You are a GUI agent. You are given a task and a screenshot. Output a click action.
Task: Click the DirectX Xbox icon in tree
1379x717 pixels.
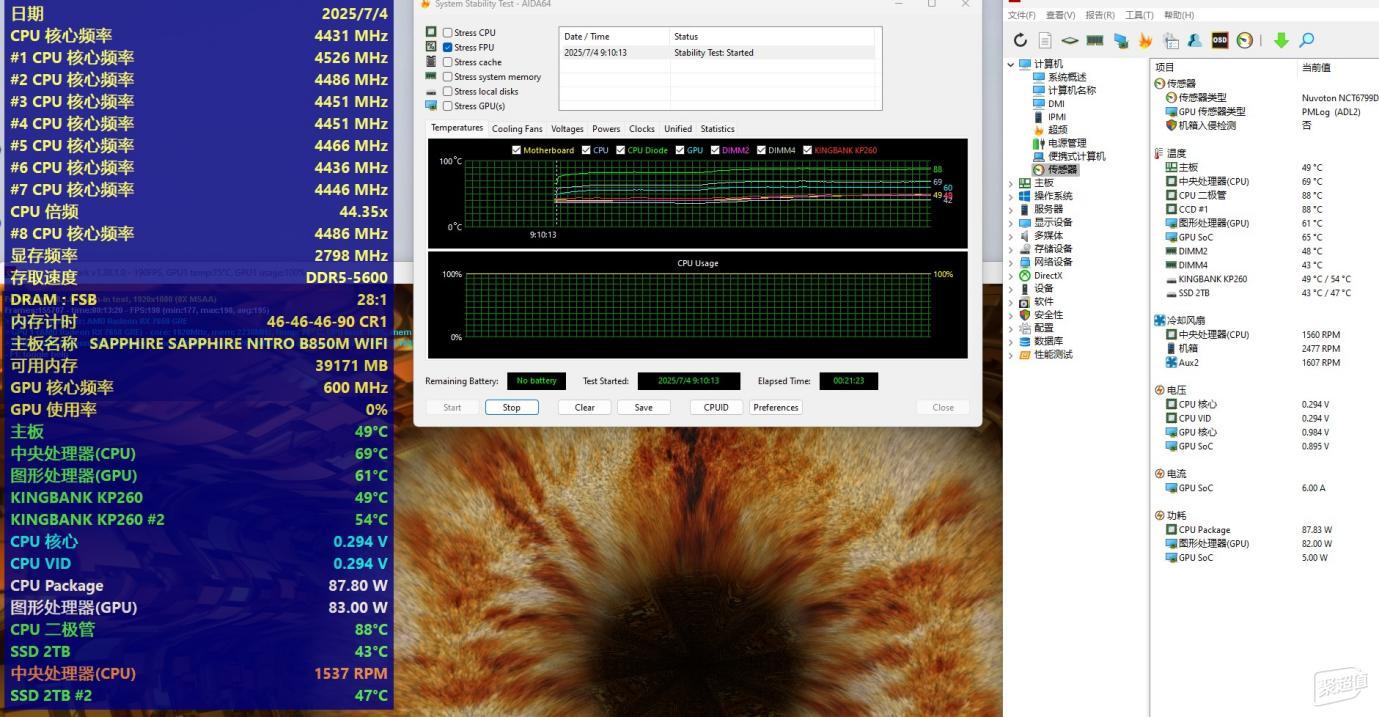click(1025, 275)
